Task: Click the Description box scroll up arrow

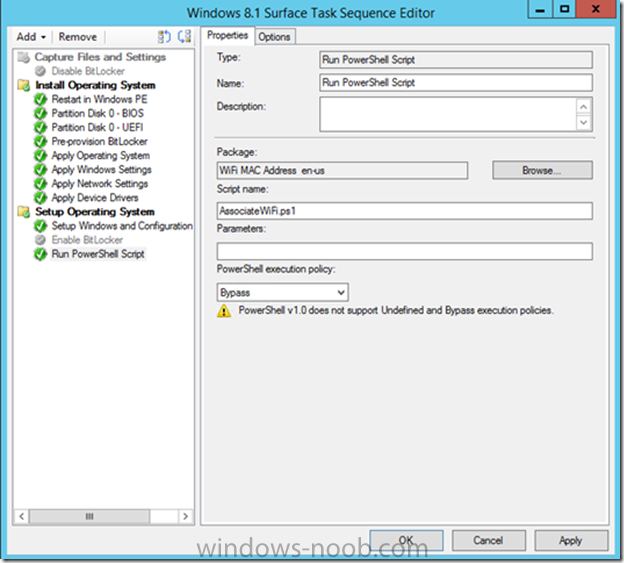Action: pyautogui.click(x=583, y=107)
